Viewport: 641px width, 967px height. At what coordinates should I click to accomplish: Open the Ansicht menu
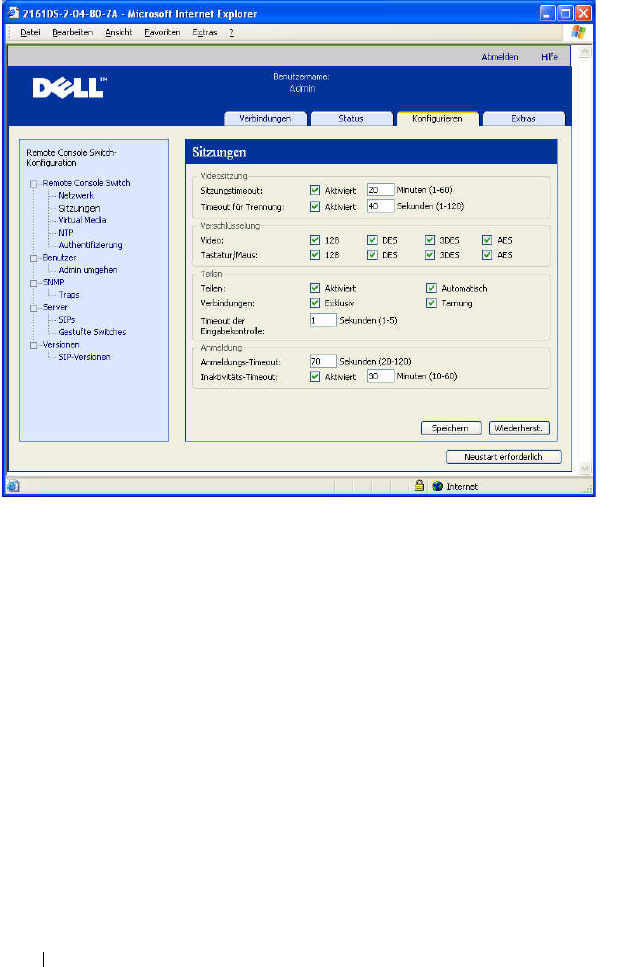[x=118, y=32]
